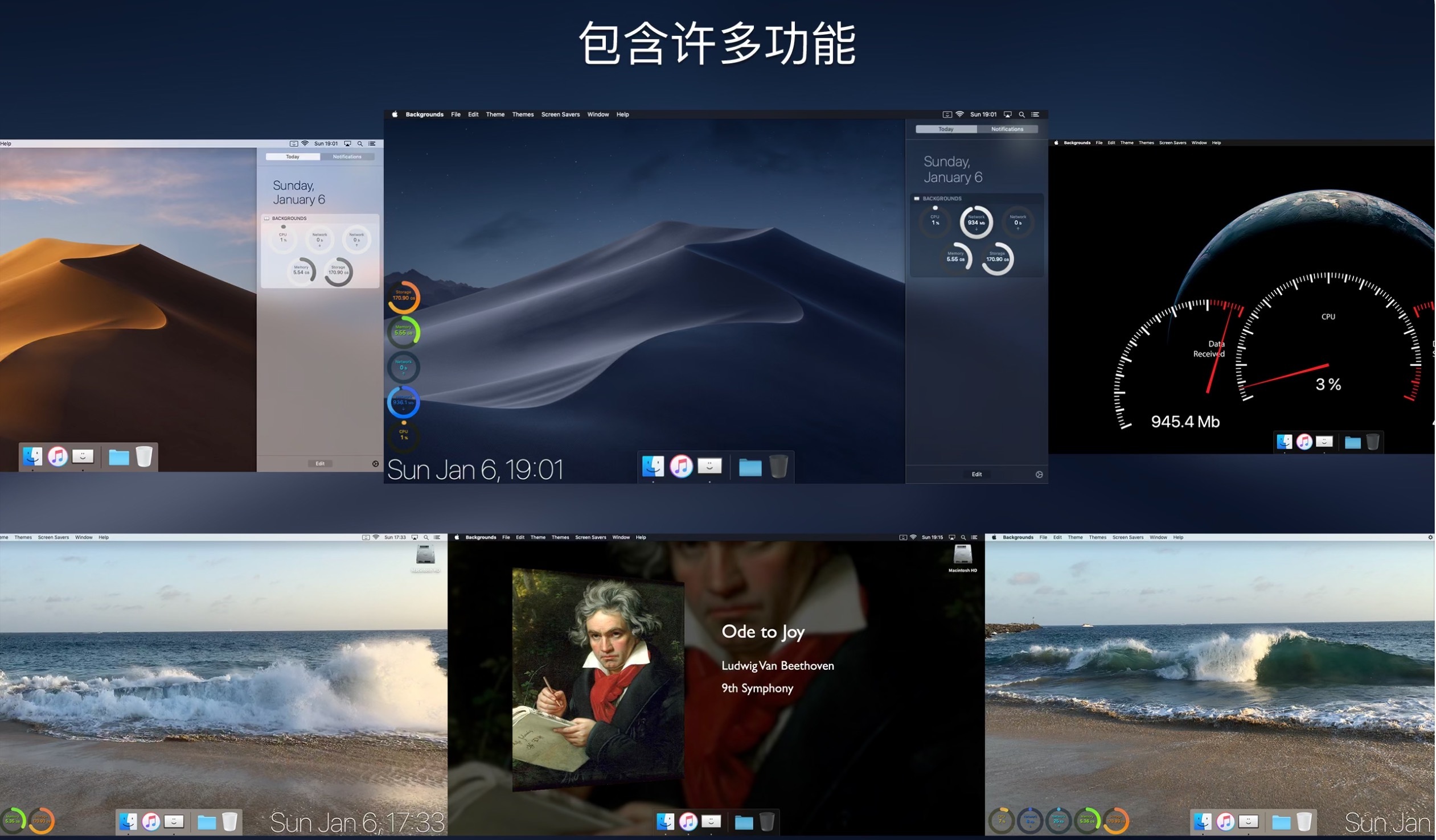Click 'Sun Jan 6, 19:01' desktop clock text
Viewport: 1436px width, 840px height.
click(x=475, y=470)
